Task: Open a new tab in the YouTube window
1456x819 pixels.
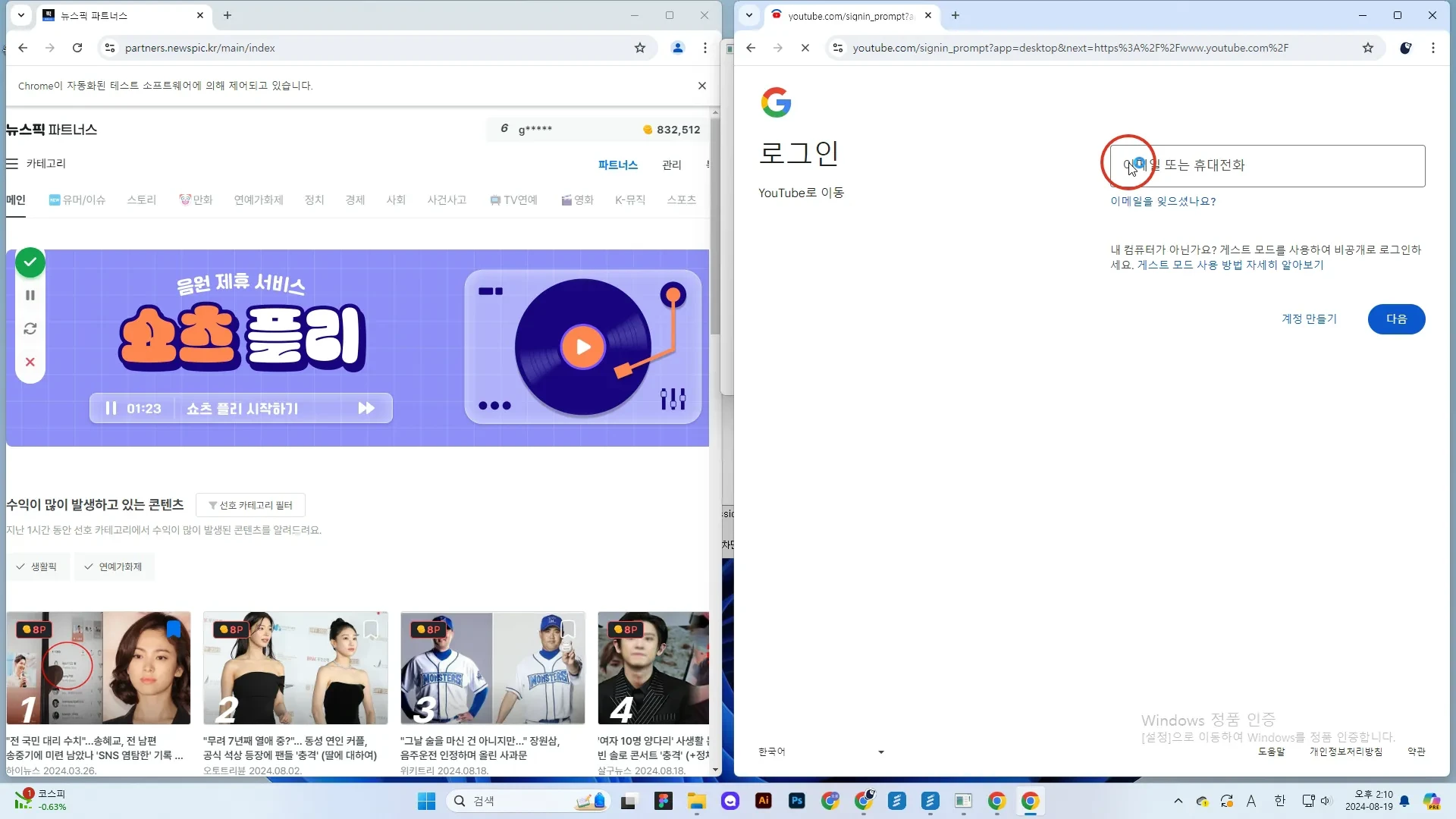Action: coord(955,15)
